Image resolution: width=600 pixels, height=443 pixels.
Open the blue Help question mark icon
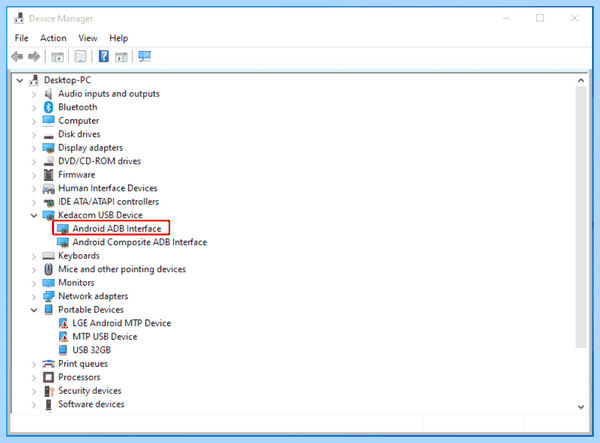104,56
